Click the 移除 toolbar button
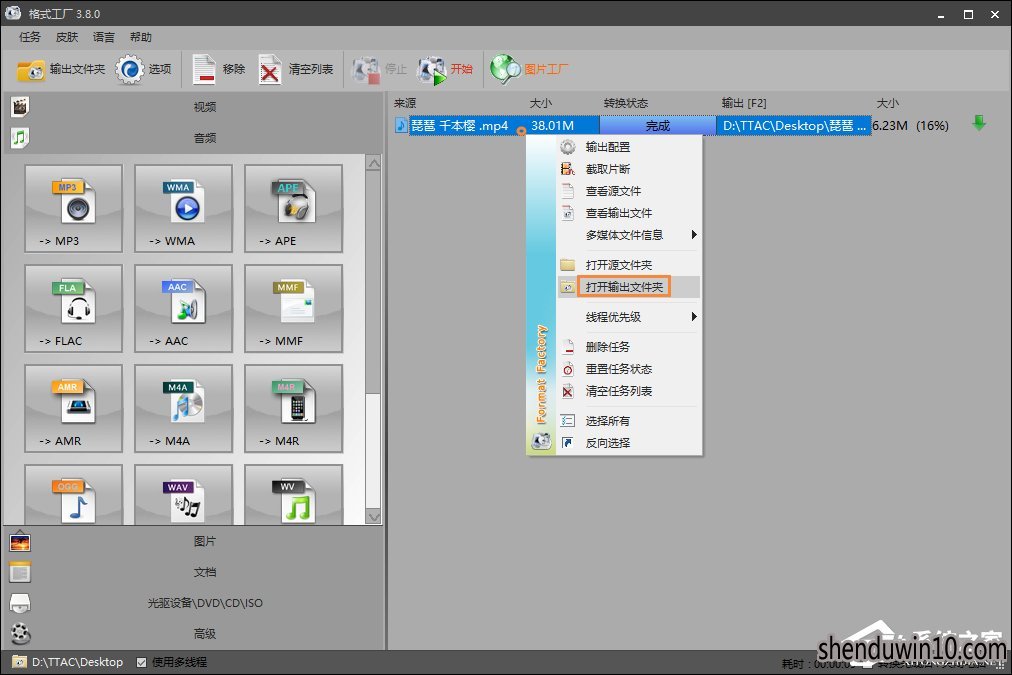The height and width of the screenshot is (675, 1012). coord(219,69)
